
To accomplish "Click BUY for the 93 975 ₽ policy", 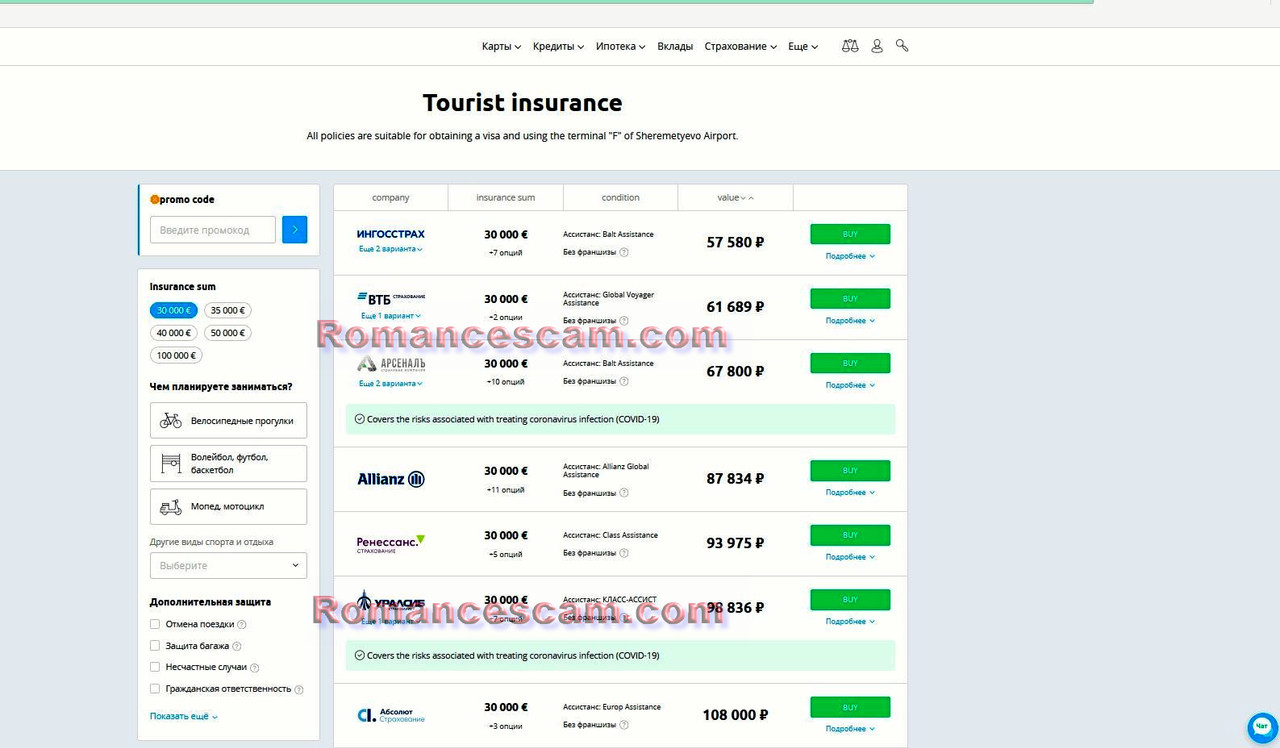I will point(850,535).
